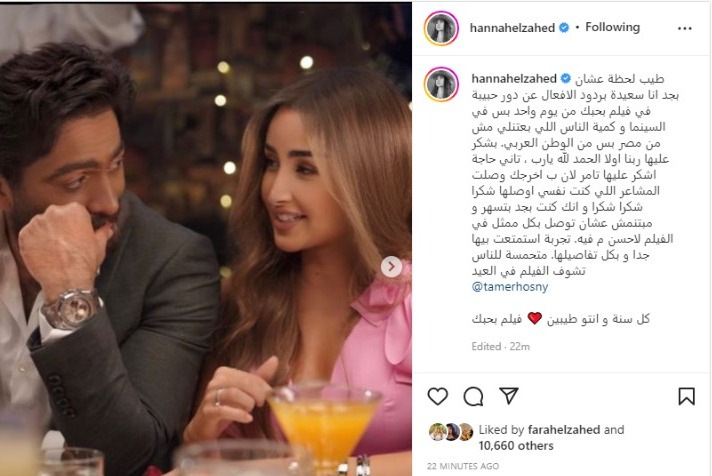This screenshot has height=476, width=712.
Task: View the 10,660 others likes list
Action: [516, 446]
